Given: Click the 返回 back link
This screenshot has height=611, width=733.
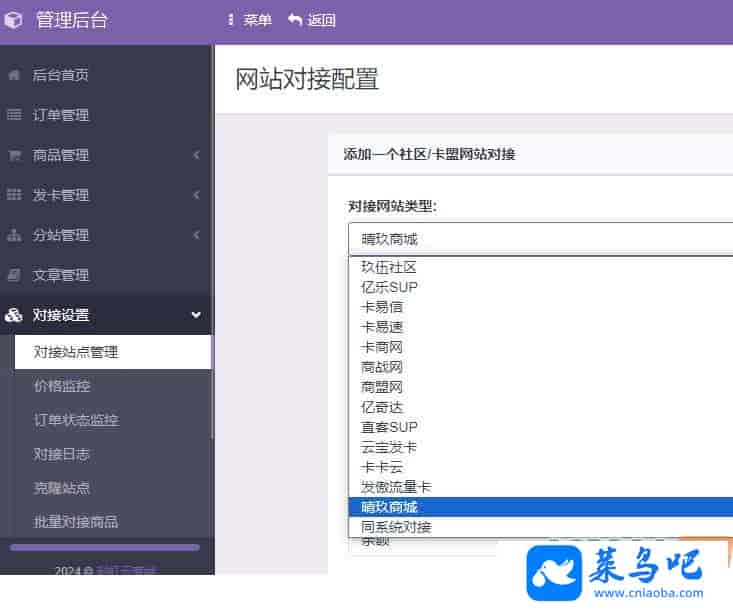Looking at the screenshot, I should (311, 20).
